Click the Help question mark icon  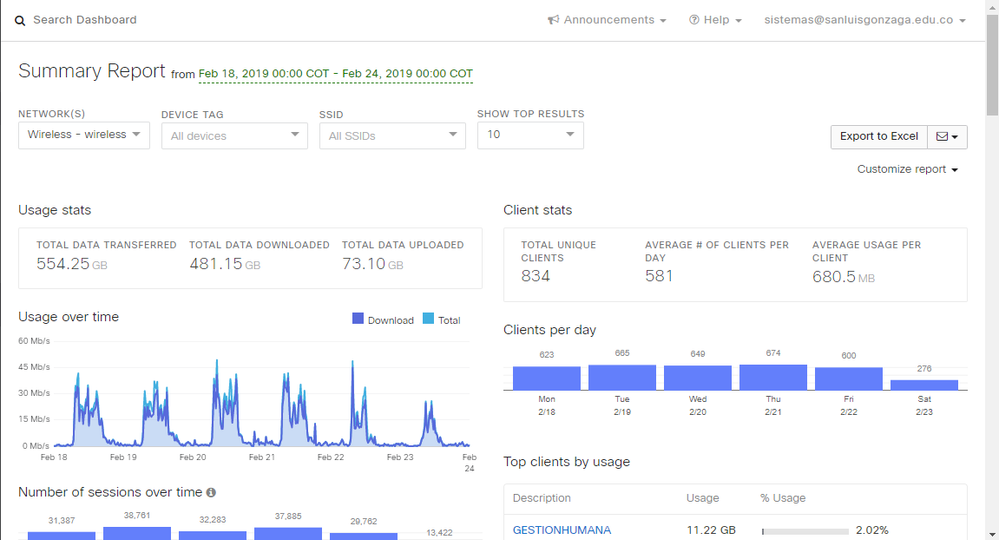694,20
